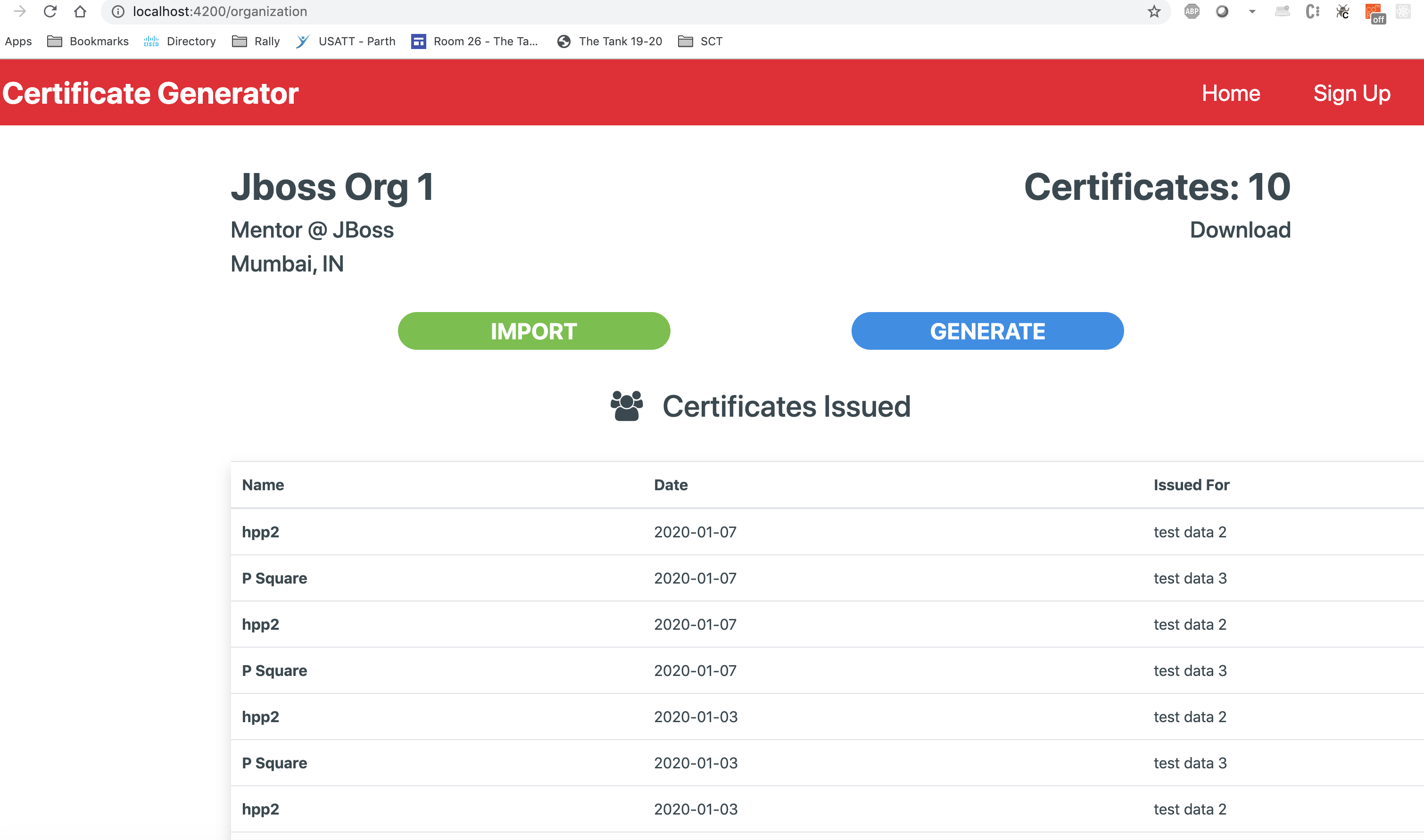1424x840 pixels.
Task: Open the Room 26 - The Ta... bookmark
Action: pyautogui.click(x=474, y=41)
